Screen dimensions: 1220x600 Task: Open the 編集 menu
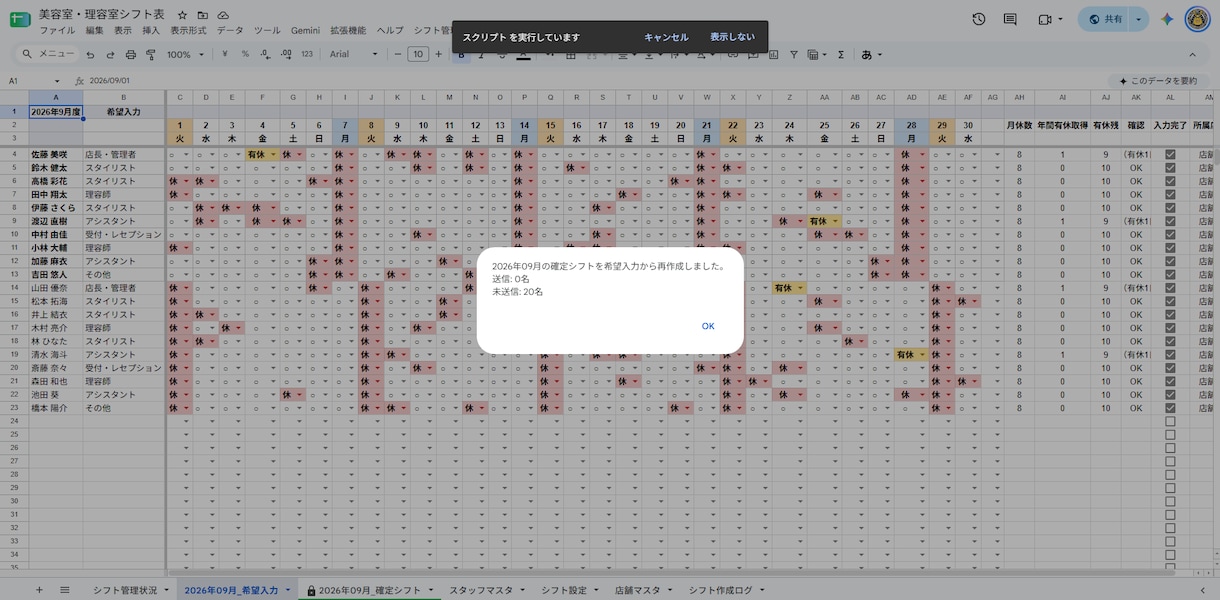click(95, 31)
